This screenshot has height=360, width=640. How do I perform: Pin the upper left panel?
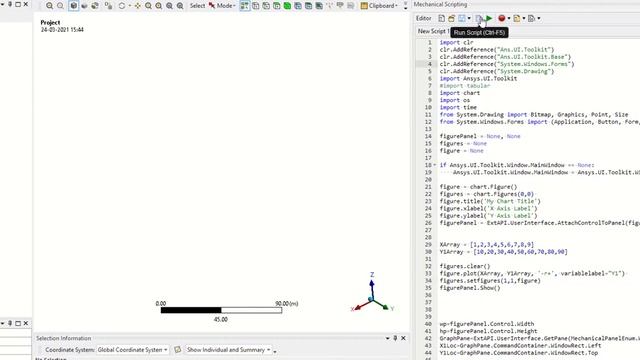(x=10, y=4)
